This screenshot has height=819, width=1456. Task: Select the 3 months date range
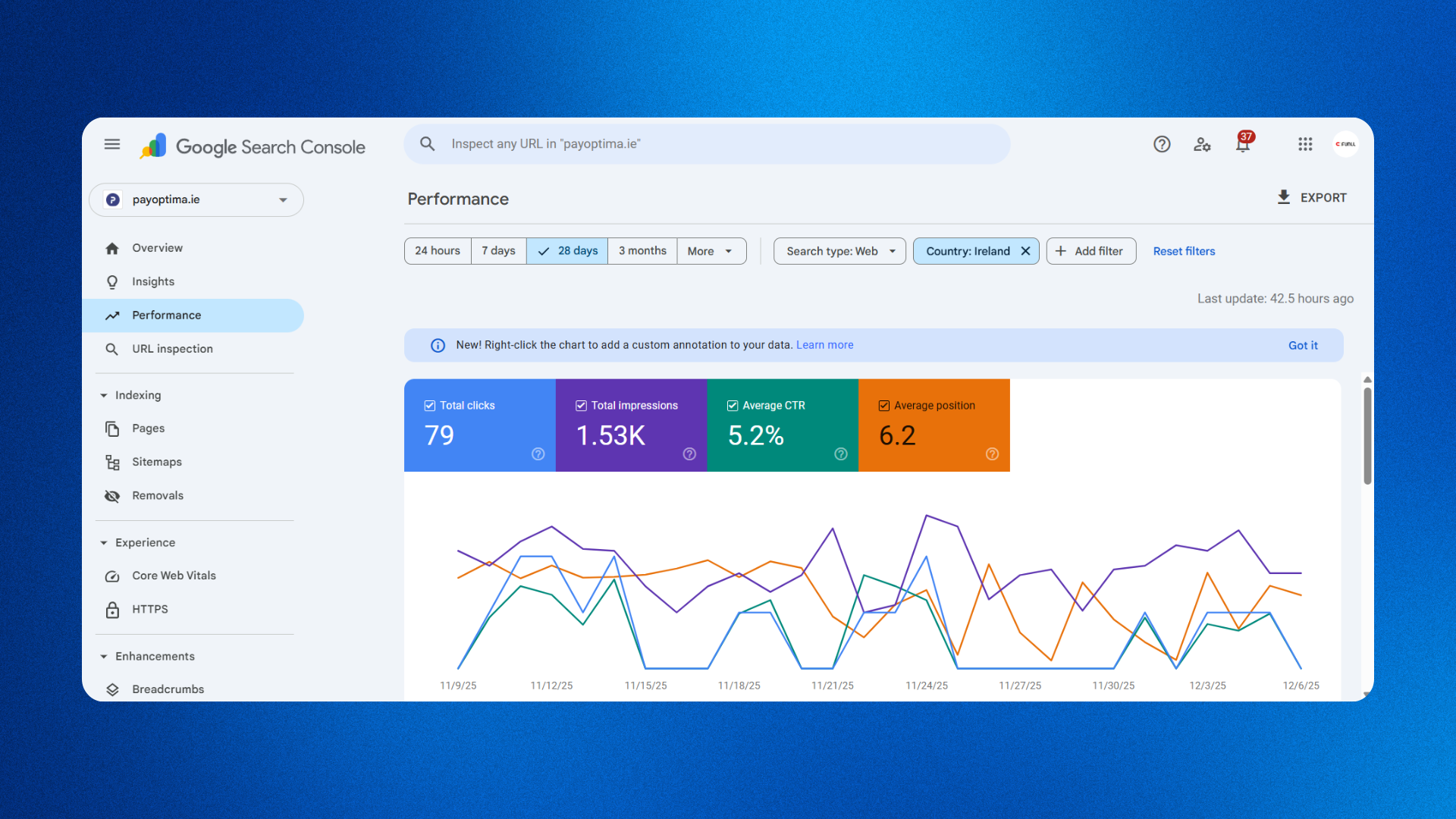[642, 251]
